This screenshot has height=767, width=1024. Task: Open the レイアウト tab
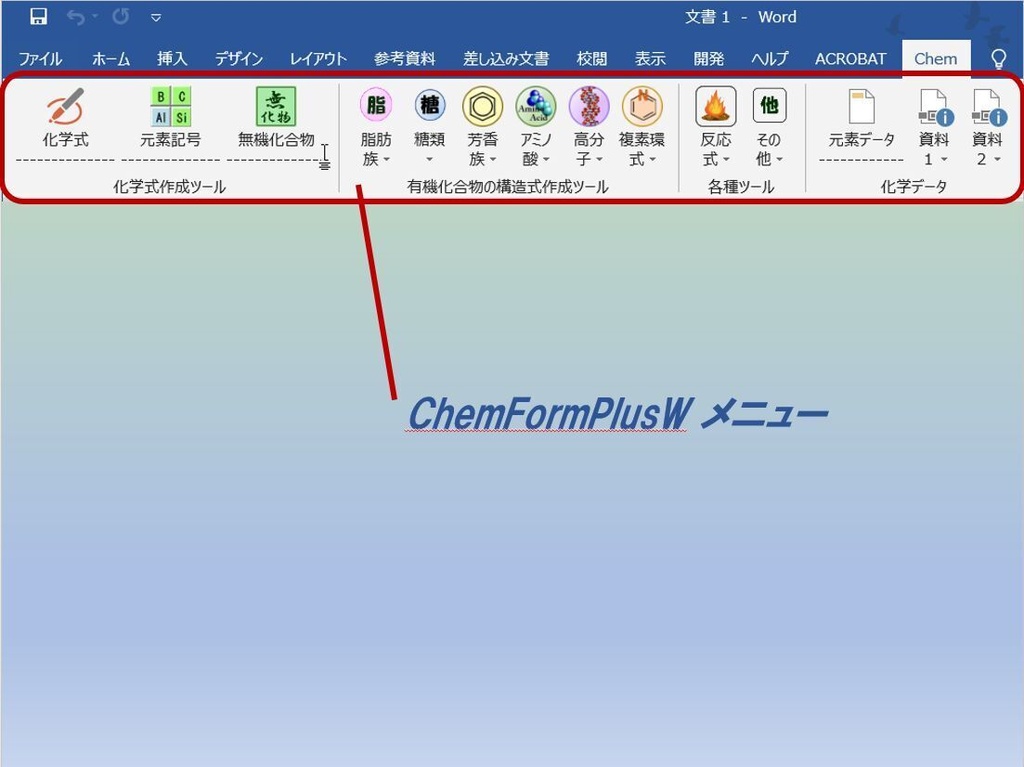point(318,59)
